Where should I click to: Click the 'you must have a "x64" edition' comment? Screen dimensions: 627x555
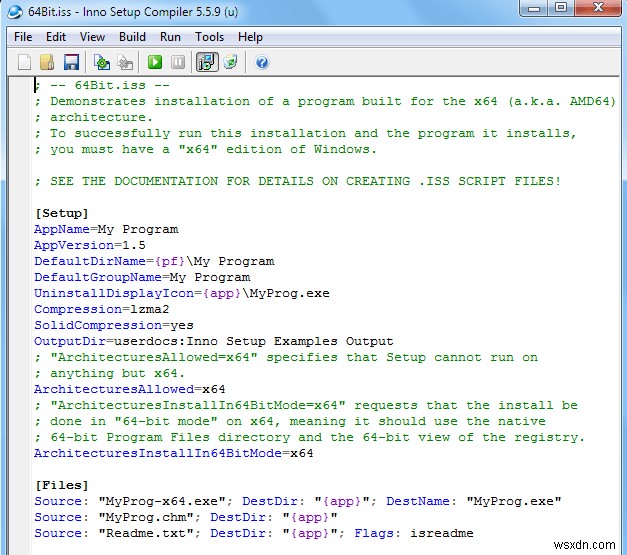coord(206,150)
